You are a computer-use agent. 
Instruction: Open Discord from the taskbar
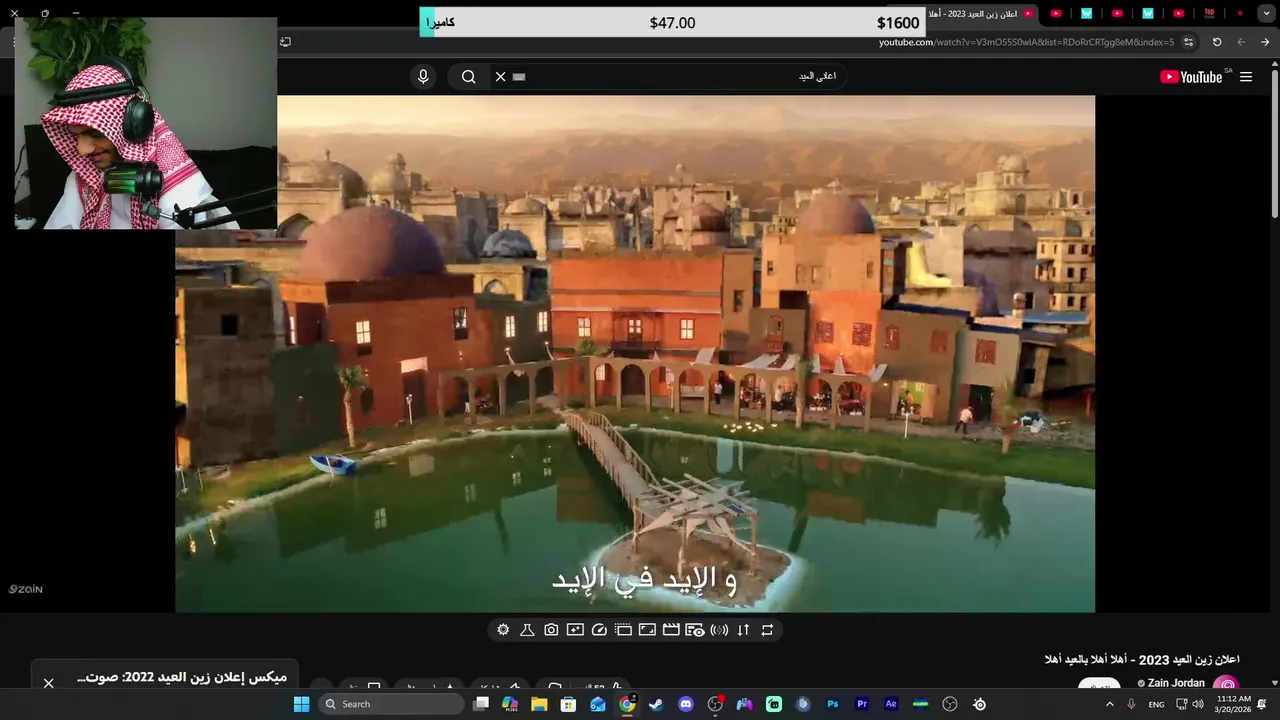[686, 704]
